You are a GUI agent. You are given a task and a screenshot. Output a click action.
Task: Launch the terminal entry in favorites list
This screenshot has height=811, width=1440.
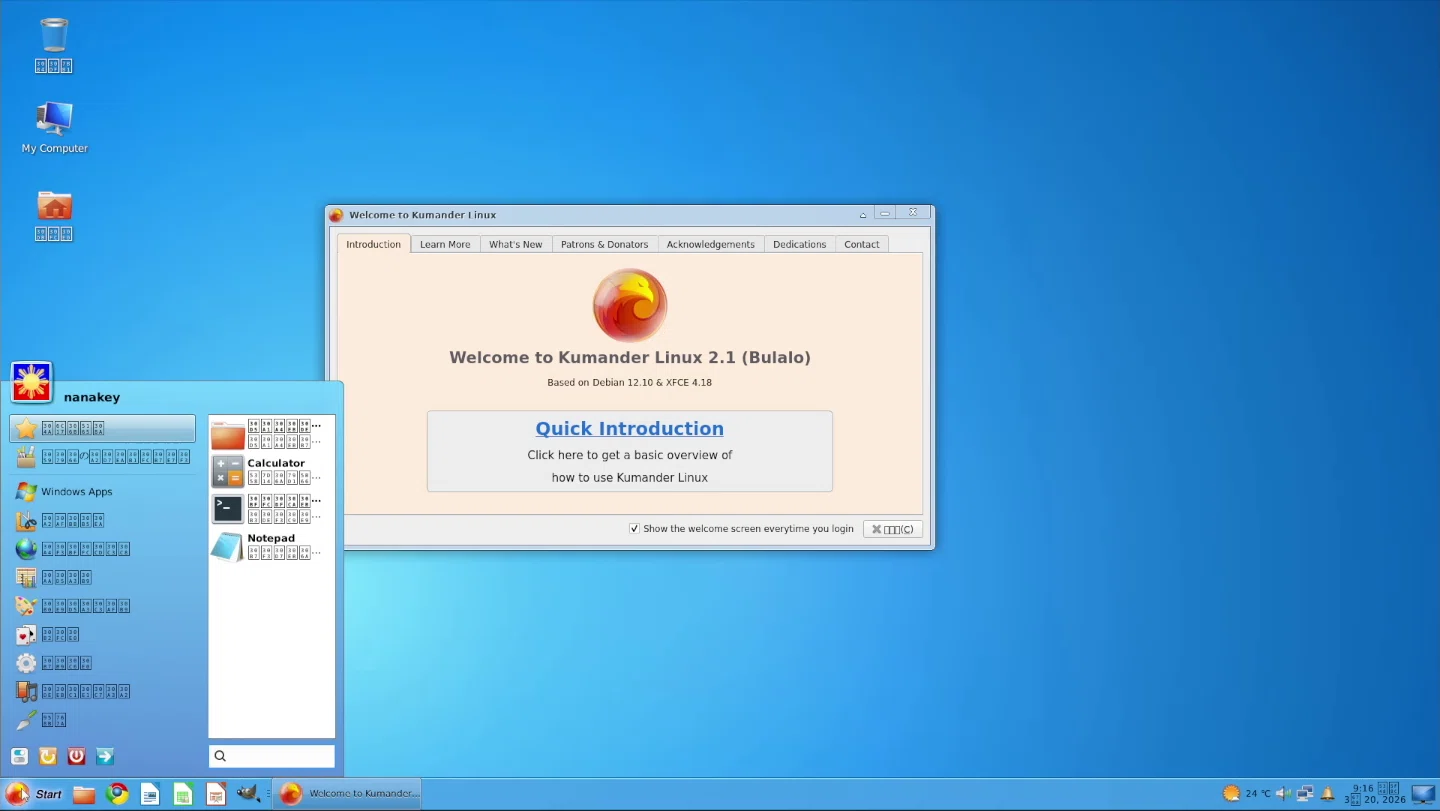[x=271, y=509]
